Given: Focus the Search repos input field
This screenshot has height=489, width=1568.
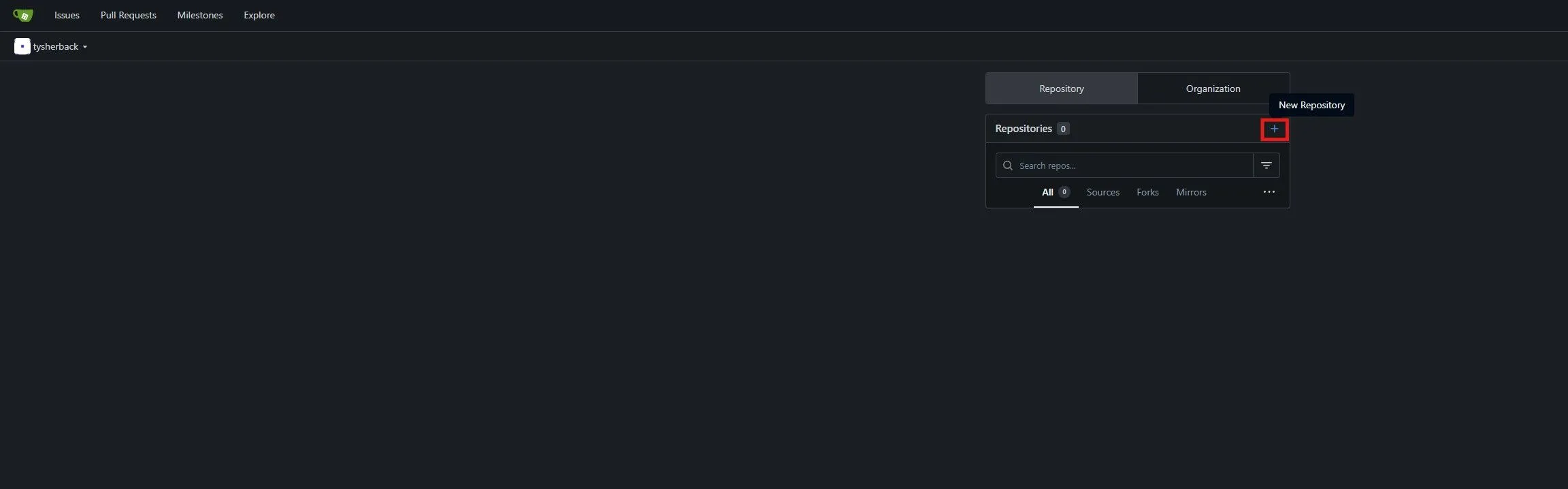Looking at the screenshot, I should pos(1124,165).
